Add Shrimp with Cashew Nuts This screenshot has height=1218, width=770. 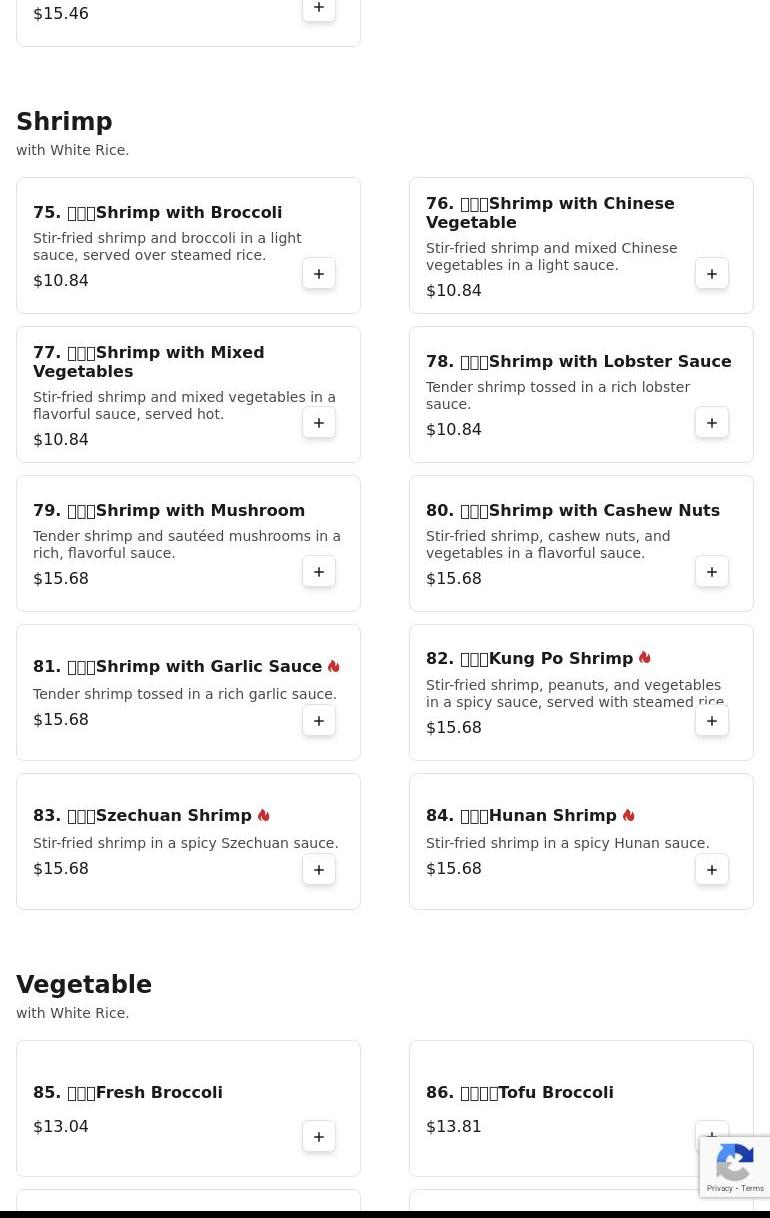(712, 572)
